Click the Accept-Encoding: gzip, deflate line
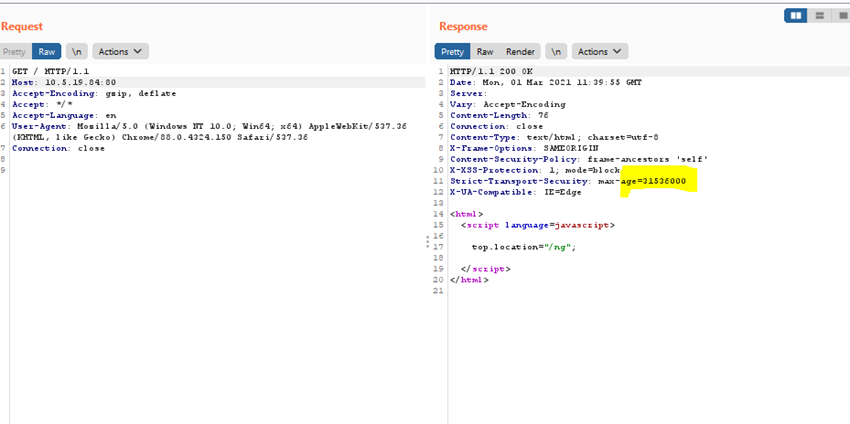Image resolution: width=850 pixels, height=424 pixels. [94, 93]
